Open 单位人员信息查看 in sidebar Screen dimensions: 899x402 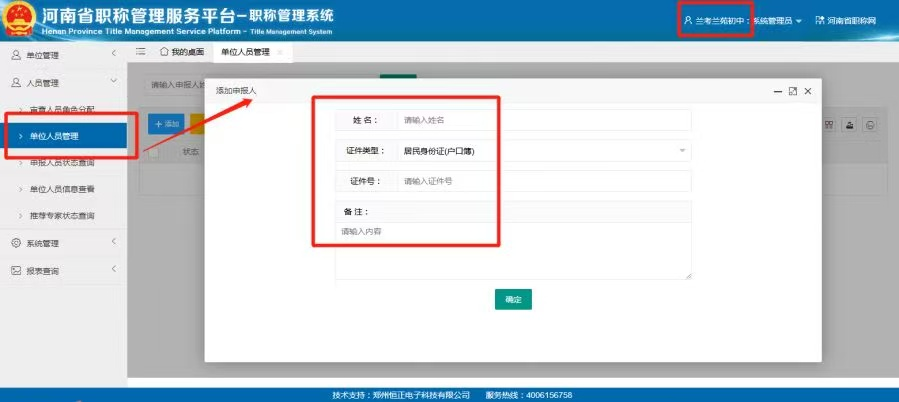tap(62, 189)
